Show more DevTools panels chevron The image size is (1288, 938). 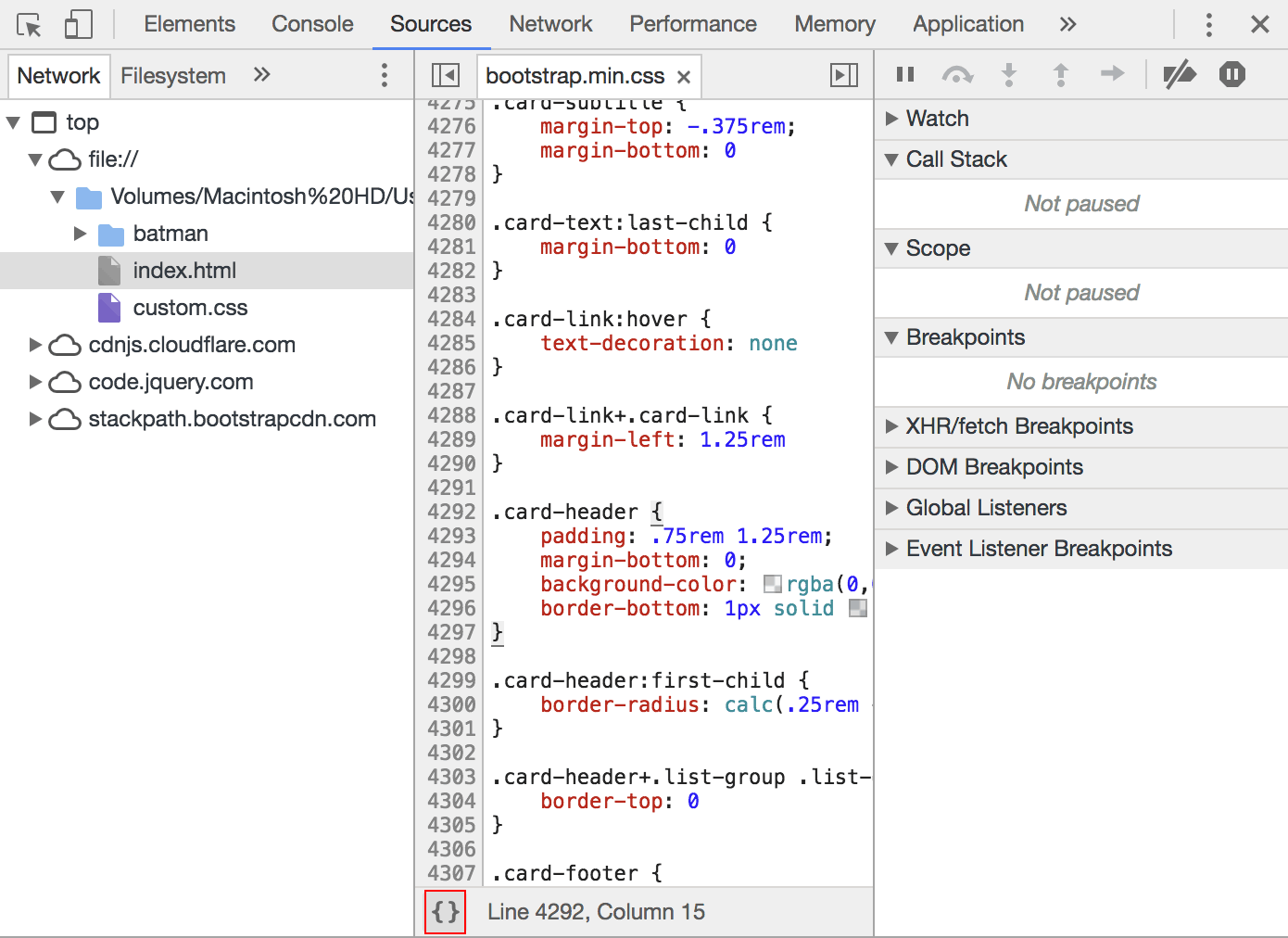click(1068, 24)
